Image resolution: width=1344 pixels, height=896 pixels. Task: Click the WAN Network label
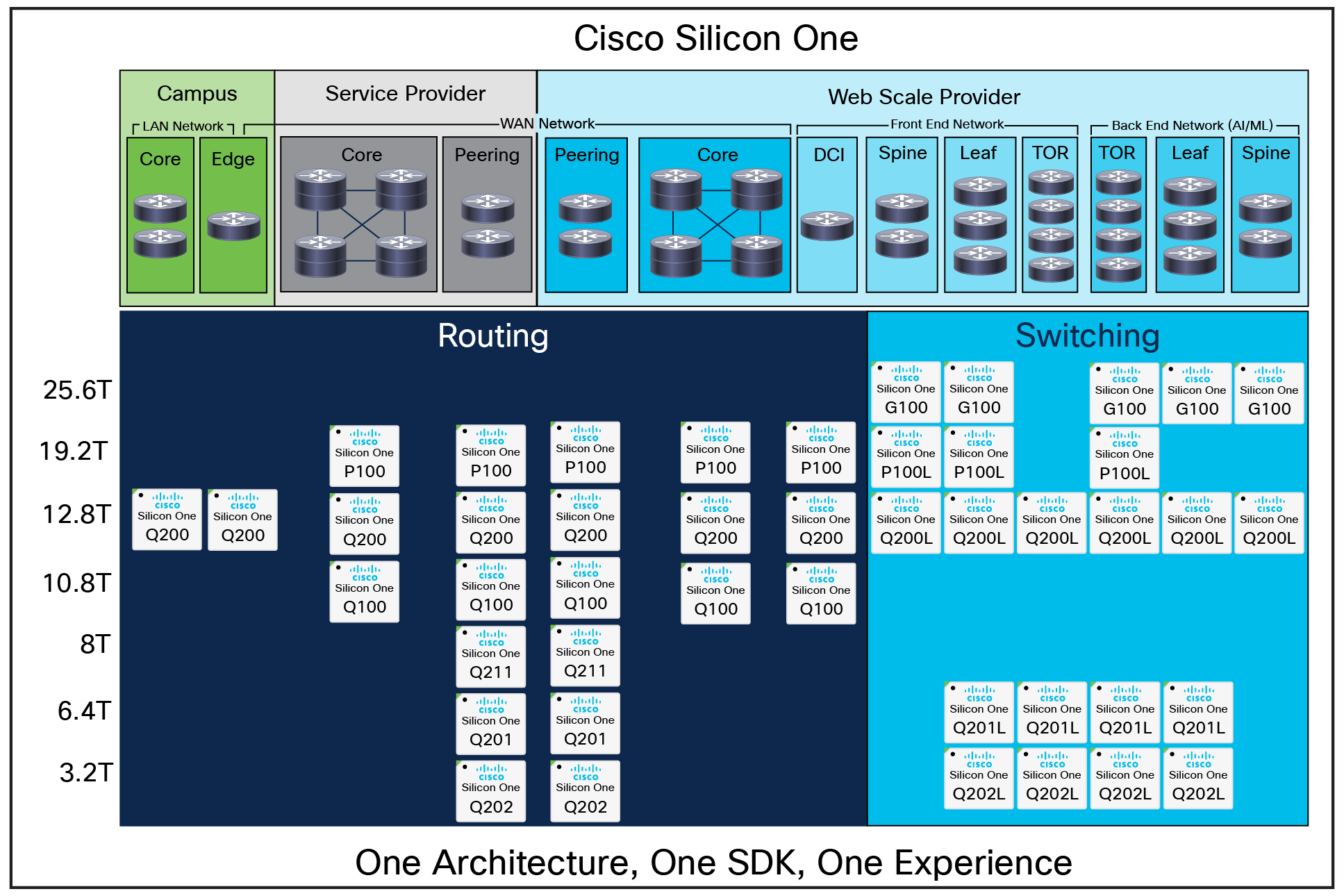(547, 124)
